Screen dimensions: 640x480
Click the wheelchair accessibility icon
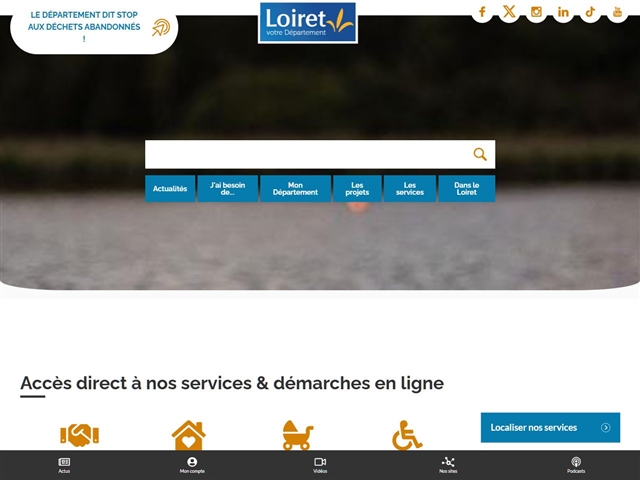[407, 435]
